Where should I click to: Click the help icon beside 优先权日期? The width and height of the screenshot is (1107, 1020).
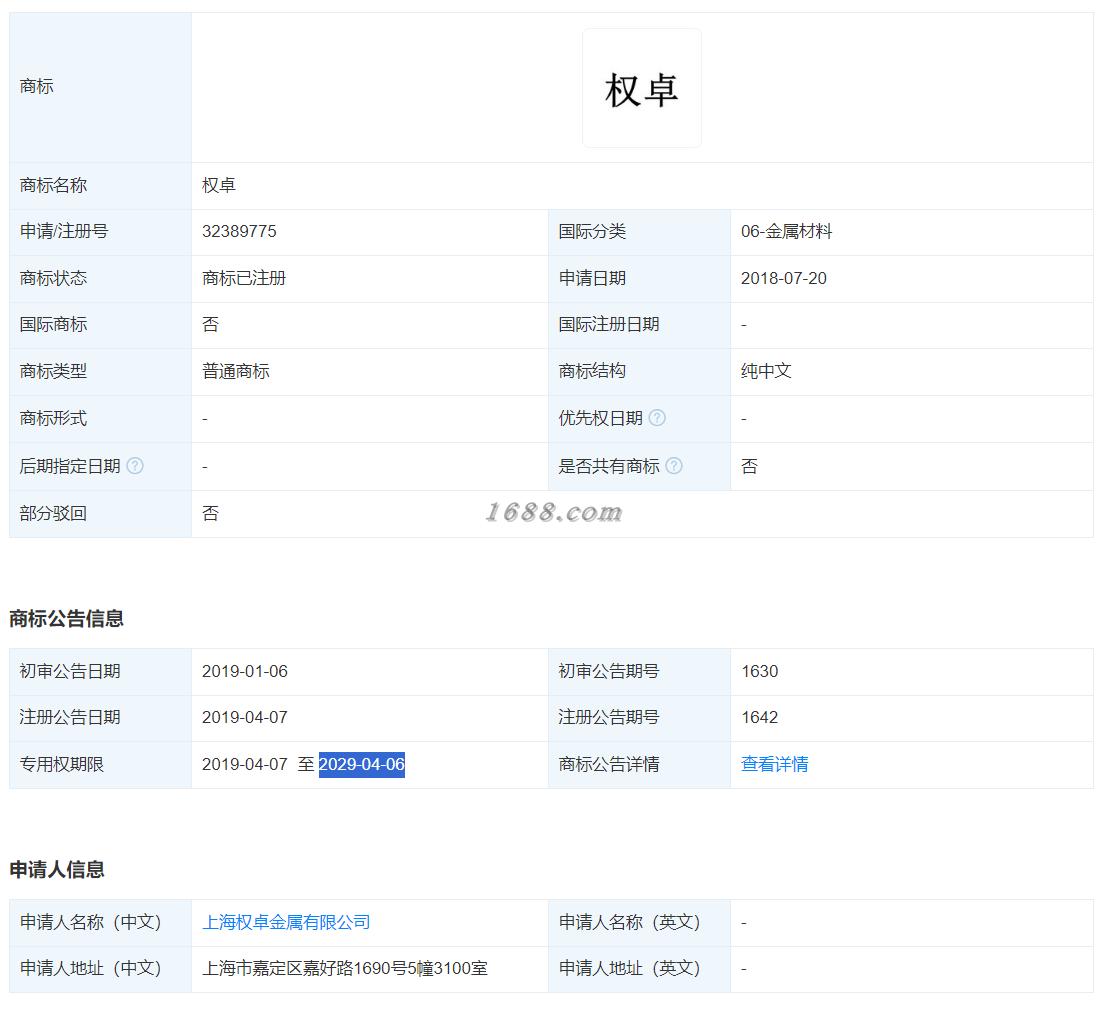pos(657,418)
